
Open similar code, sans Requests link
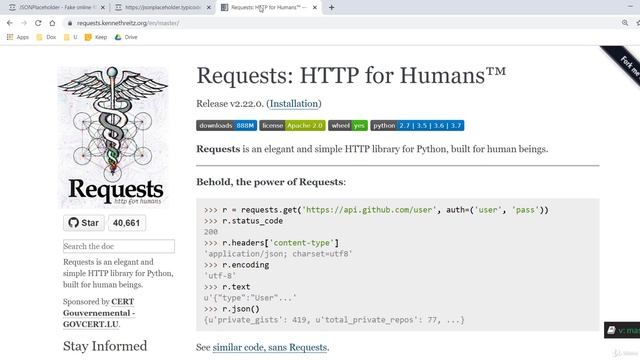click(270, 347)
